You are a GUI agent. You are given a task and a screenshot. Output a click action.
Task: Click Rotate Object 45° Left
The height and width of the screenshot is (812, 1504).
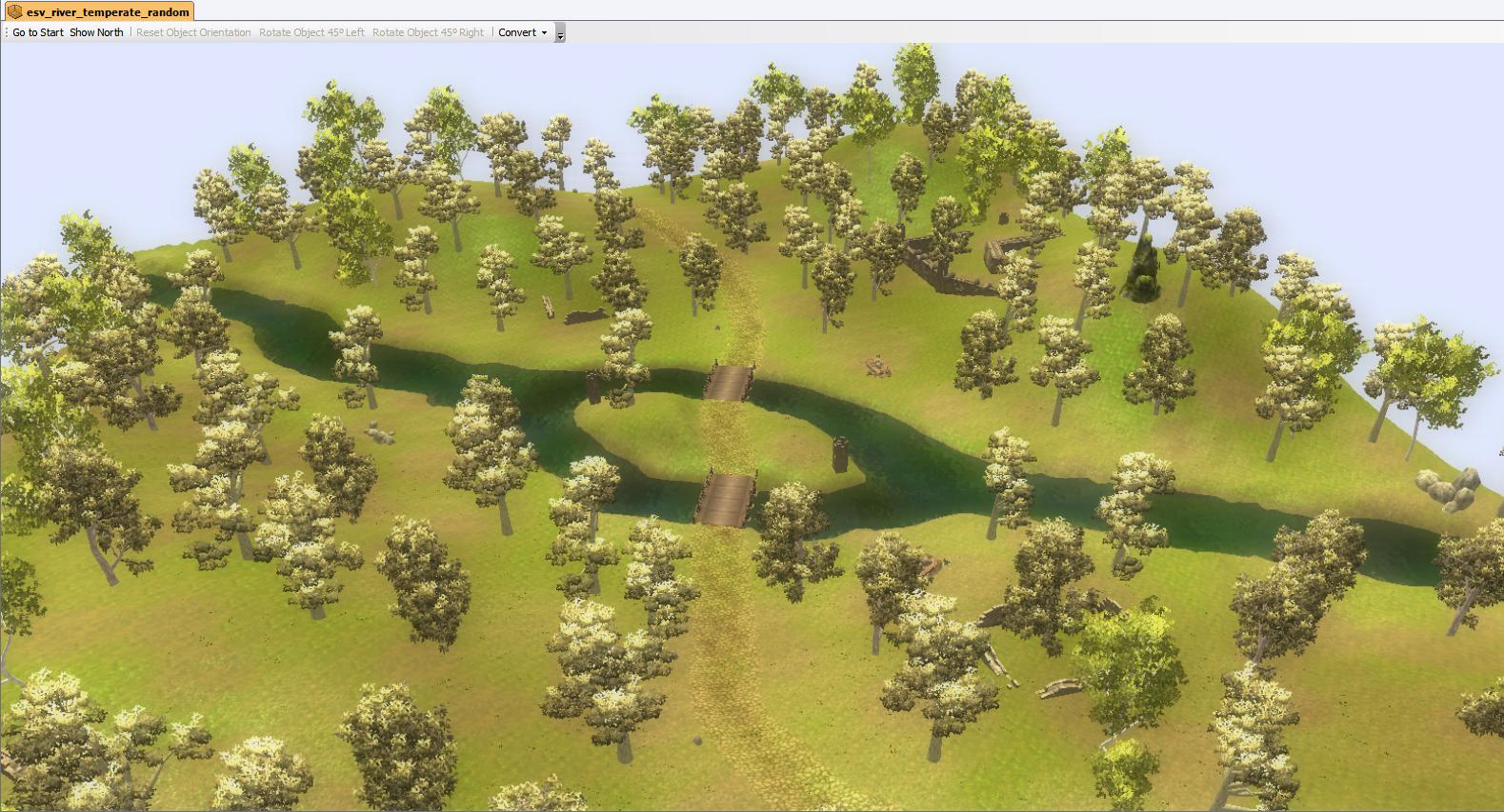311,32
